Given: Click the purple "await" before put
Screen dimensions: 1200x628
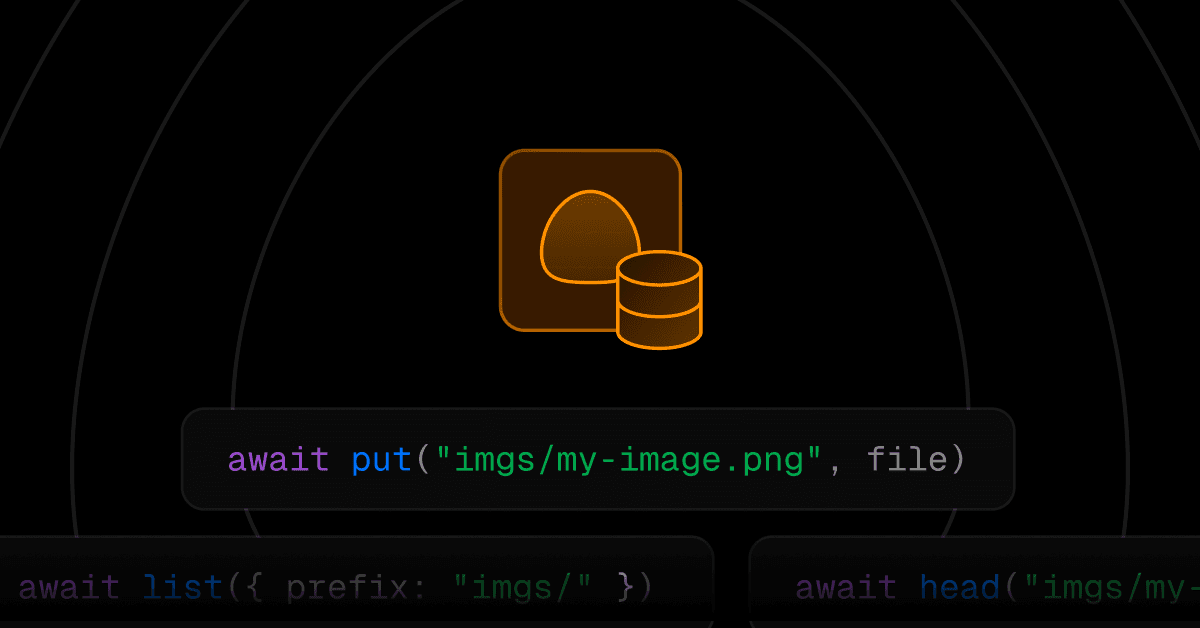Looking at the screenshot, I should tap(278, 460).
